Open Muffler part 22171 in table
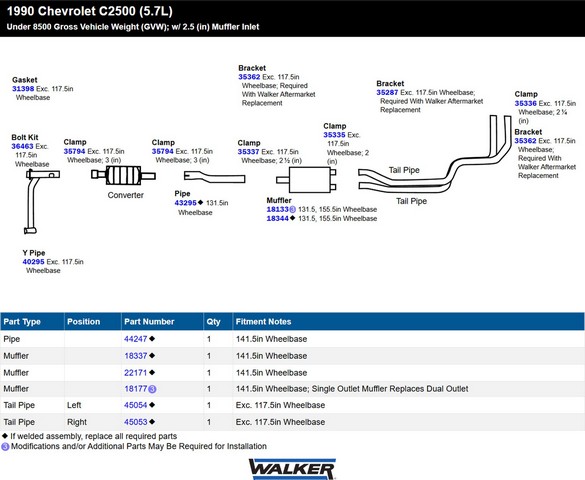 pyautogui.click(x=136, y=373)
